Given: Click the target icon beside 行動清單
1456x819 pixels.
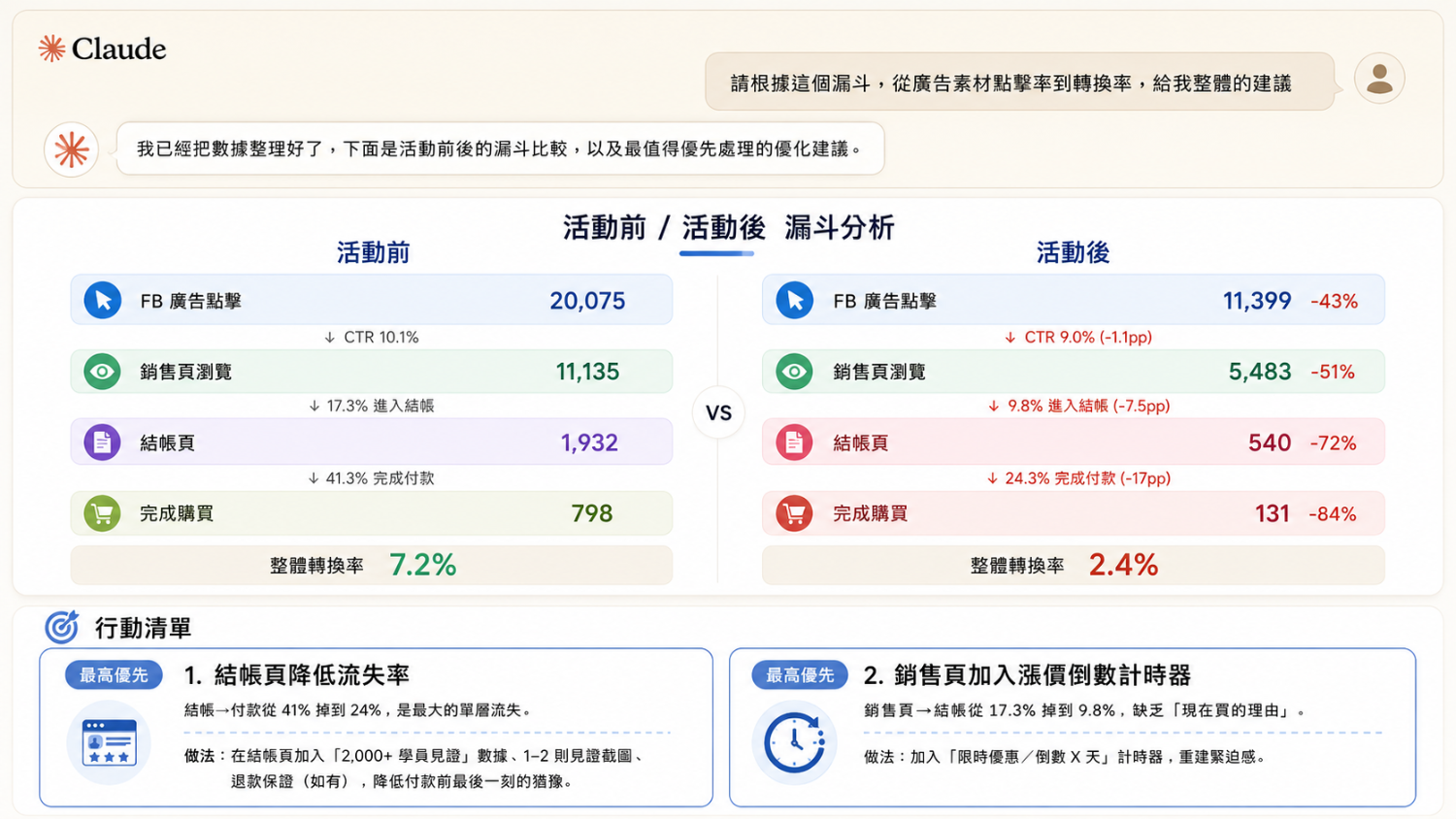Looking at the screenshot, I should point(62,627).
